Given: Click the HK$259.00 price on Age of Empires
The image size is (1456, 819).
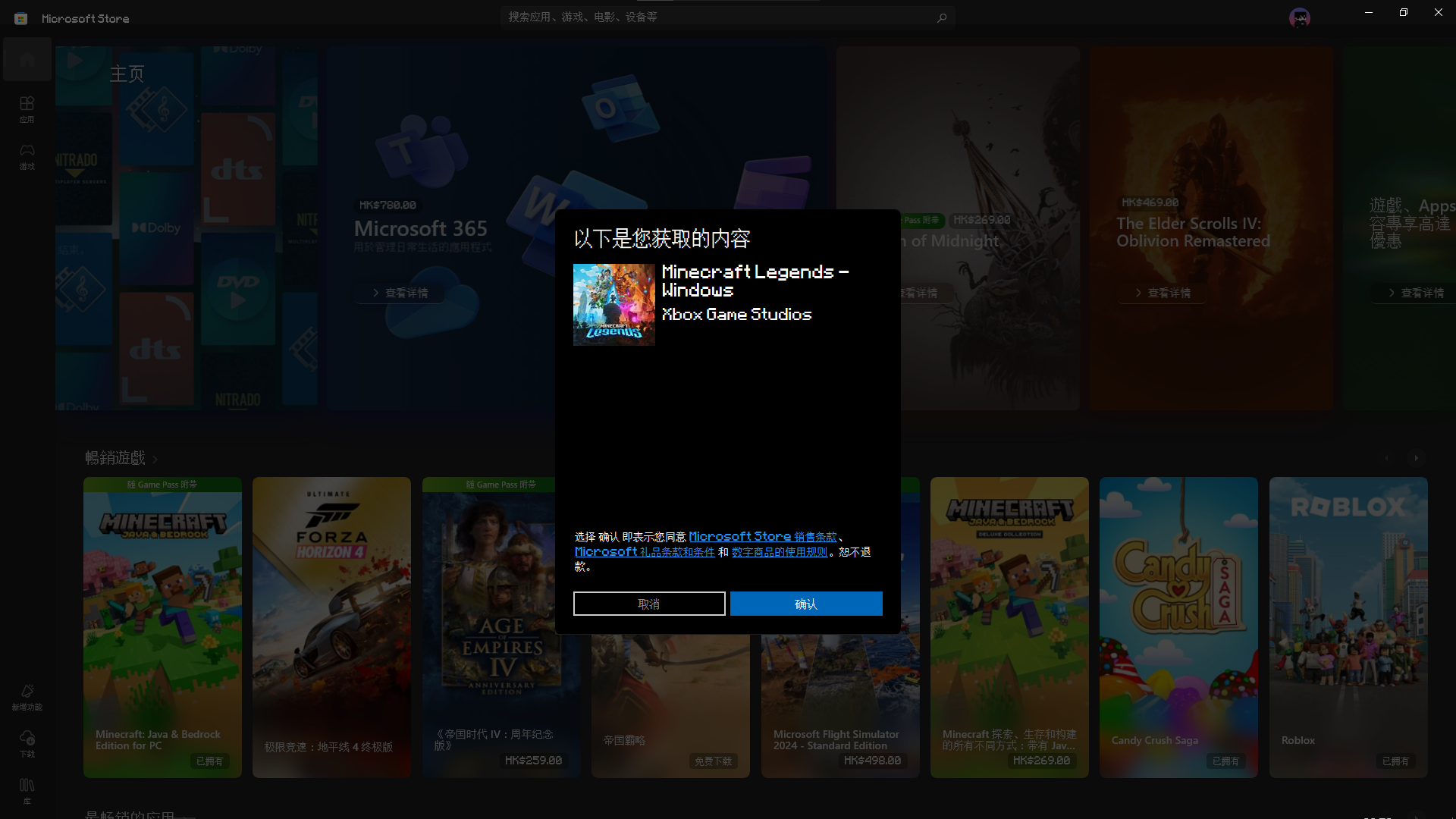Looking at the screenshot, I should 533,760.
